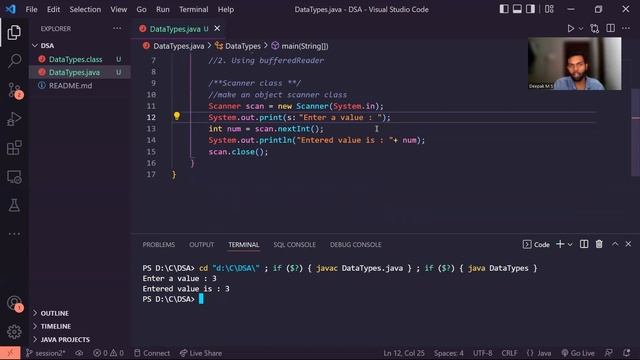
Task: Open the Run and Debug view
Action: point(14,119)
